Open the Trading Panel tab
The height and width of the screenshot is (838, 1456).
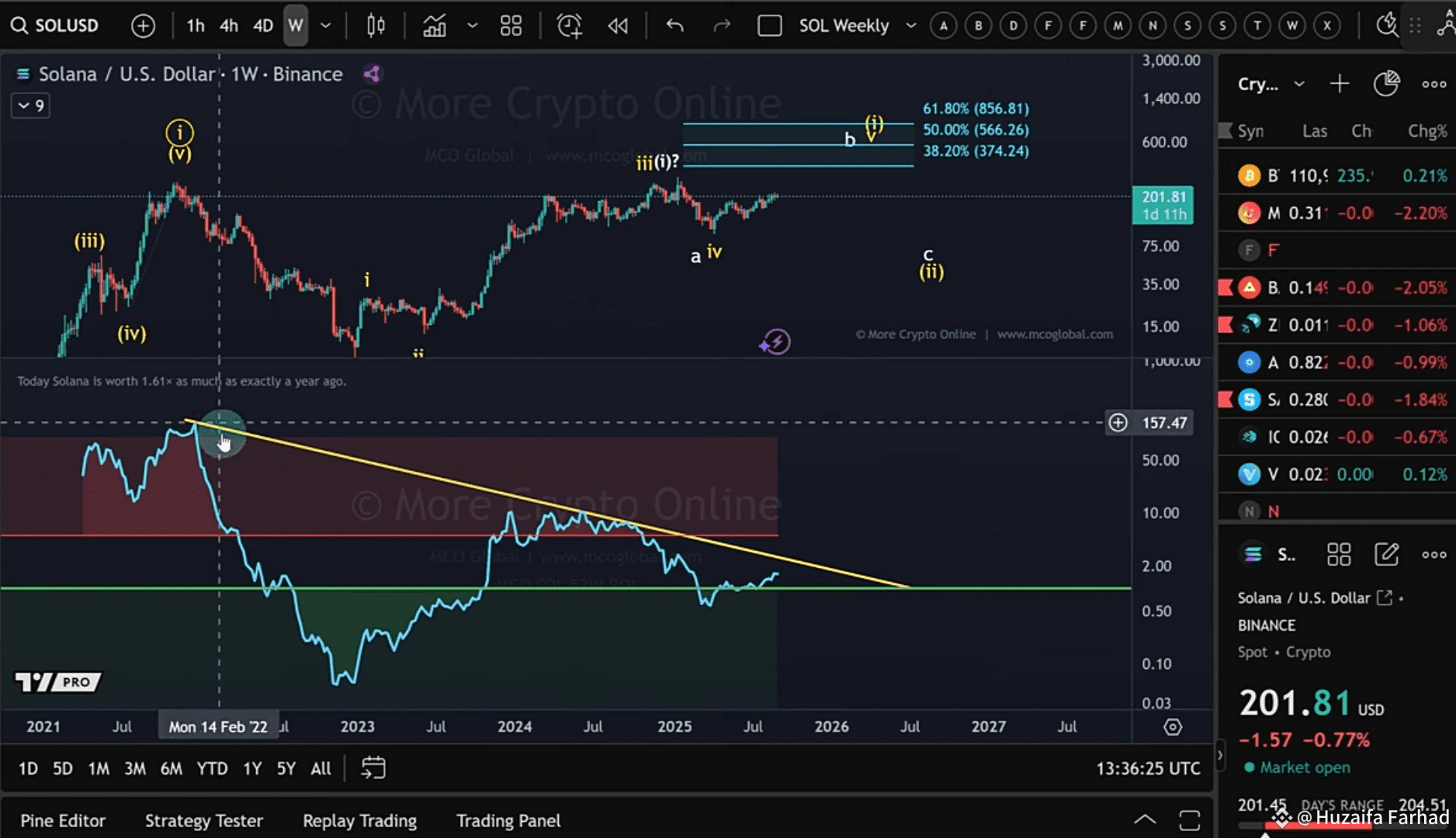click(508, 821)
